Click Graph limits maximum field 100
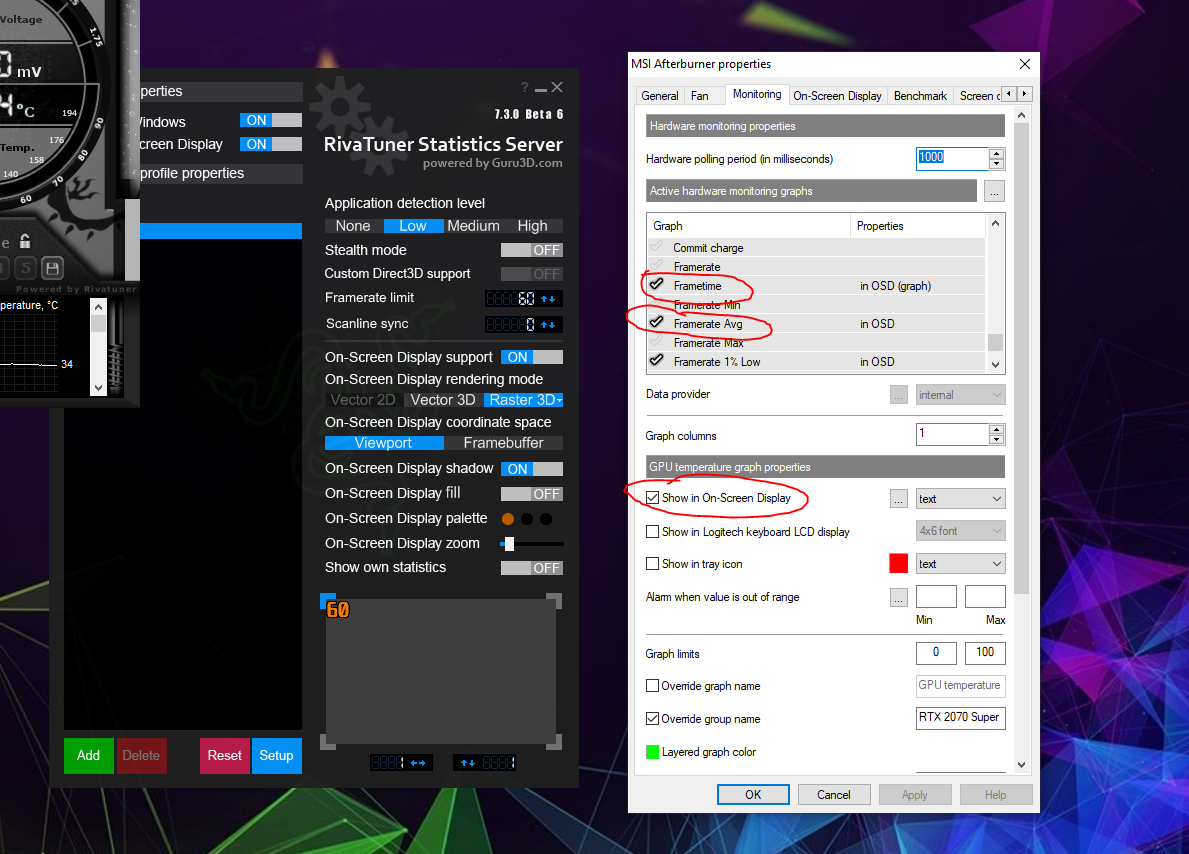The height and width of the screenshot is (854, 1189). point(985,653)
